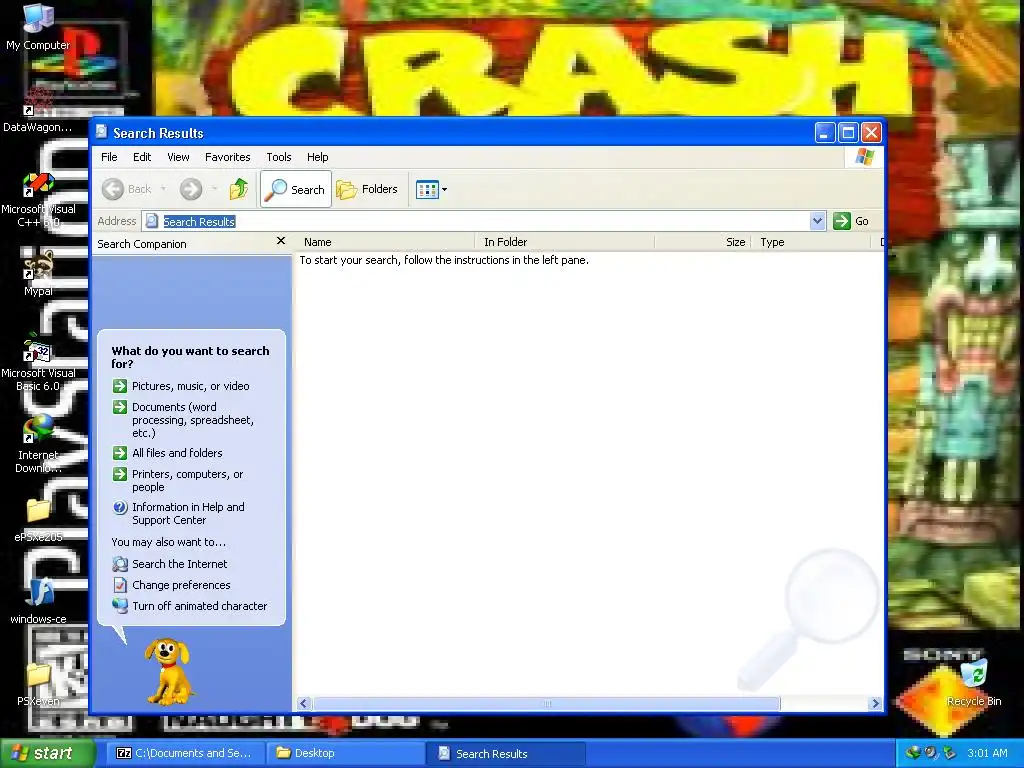Click the Go button
This screenshot has width=1024, height=768.
852,221
